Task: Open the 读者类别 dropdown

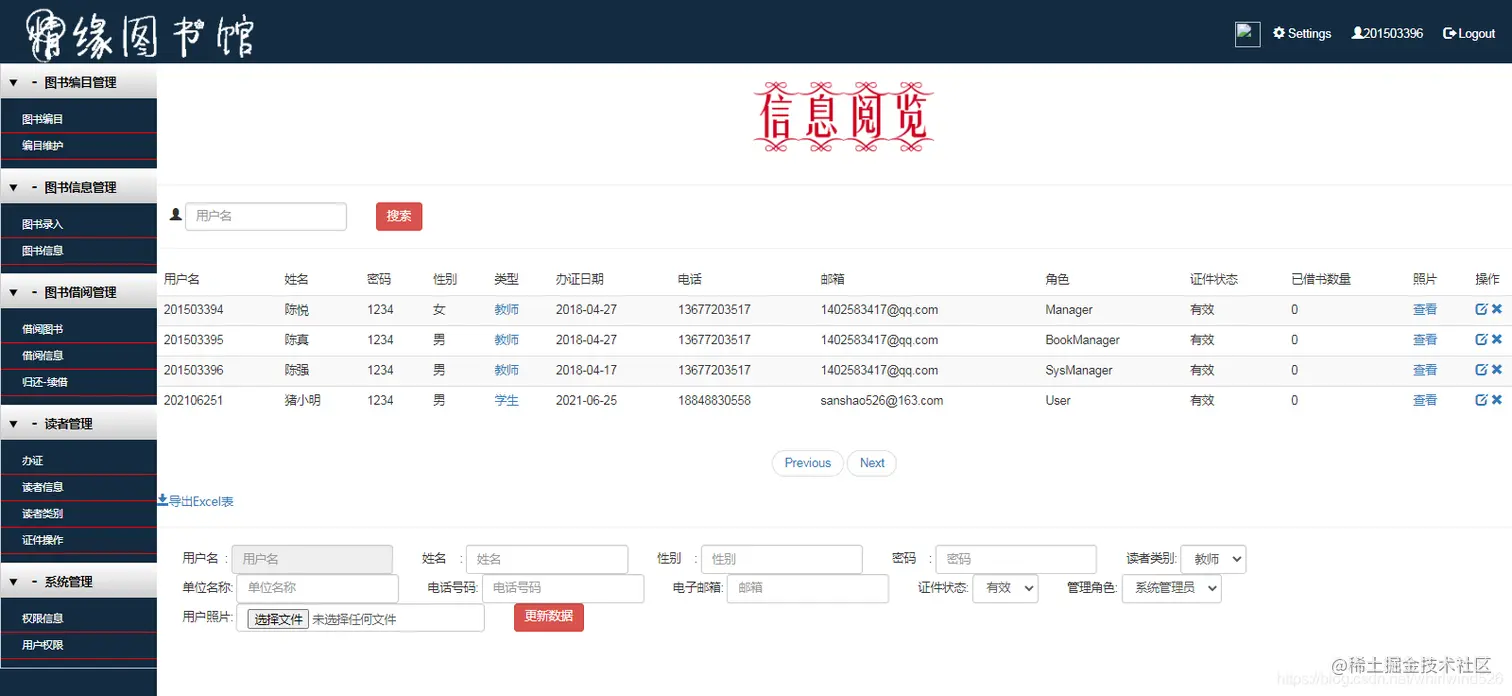Action: pyautogui.click(x=1213, y=559)
